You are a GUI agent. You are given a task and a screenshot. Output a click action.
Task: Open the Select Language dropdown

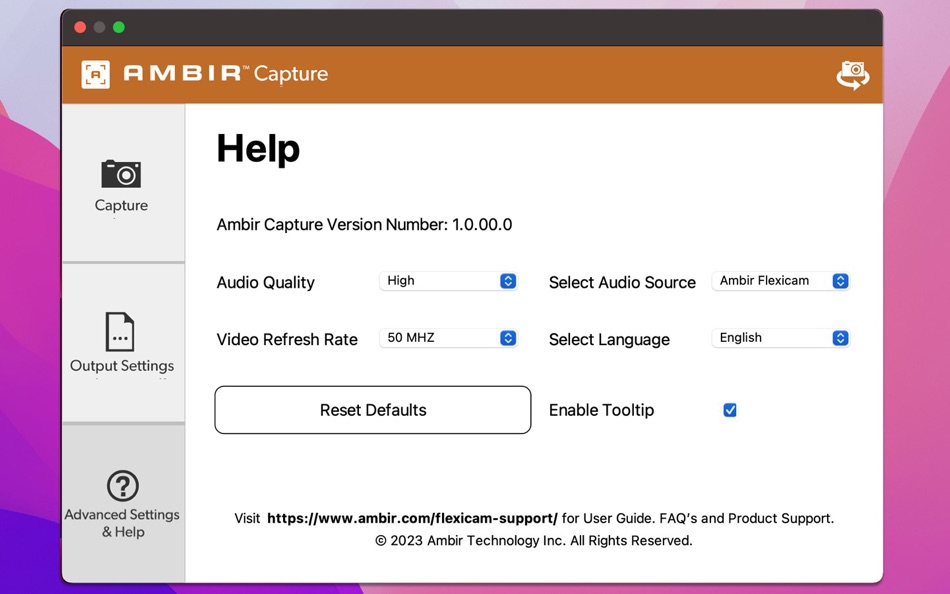click(780, 338)
